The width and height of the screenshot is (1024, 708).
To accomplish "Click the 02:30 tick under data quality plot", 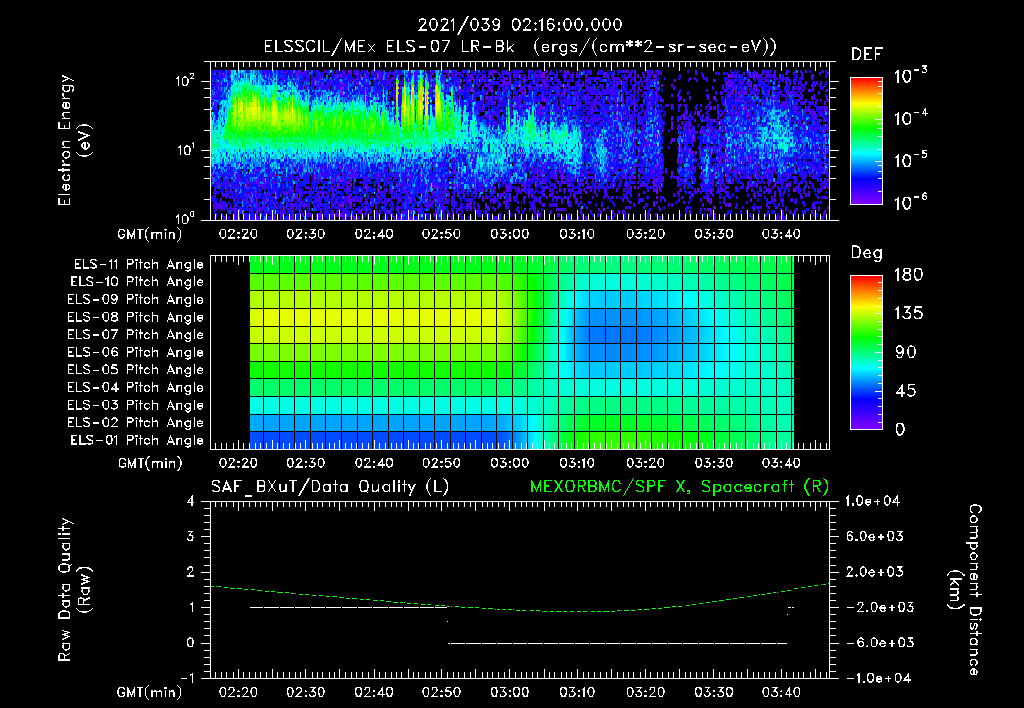I will click(306, 692).
